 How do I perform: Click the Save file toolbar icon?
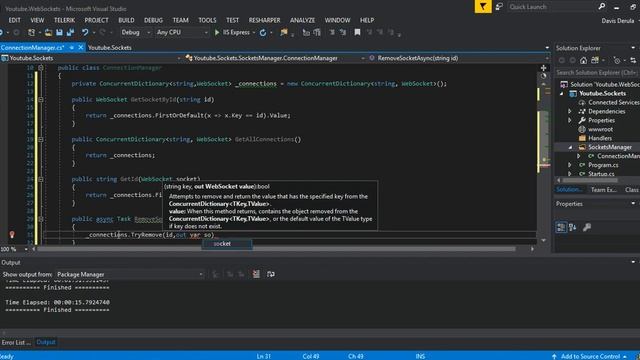point(59,32)
